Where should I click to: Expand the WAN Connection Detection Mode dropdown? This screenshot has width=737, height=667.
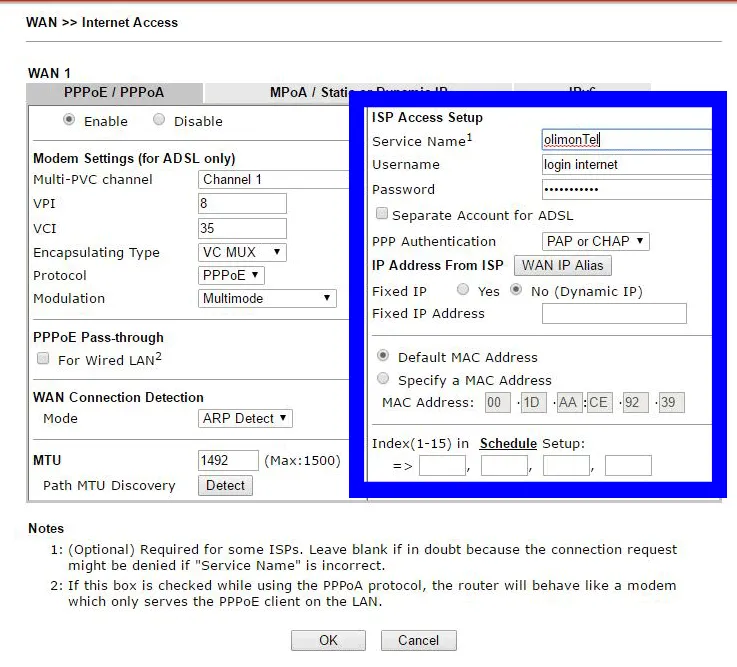pyautogui.click(x=245, y=418)
